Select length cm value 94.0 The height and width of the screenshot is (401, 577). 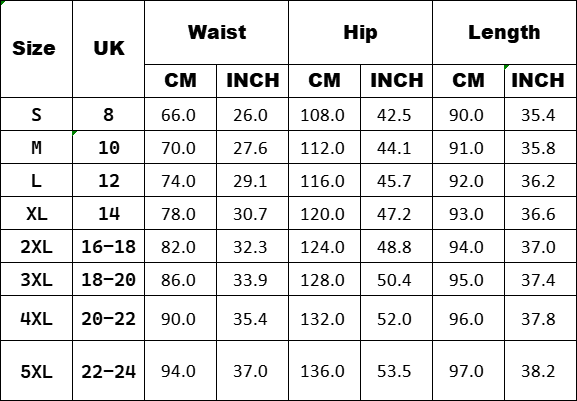tap(468, 246)
